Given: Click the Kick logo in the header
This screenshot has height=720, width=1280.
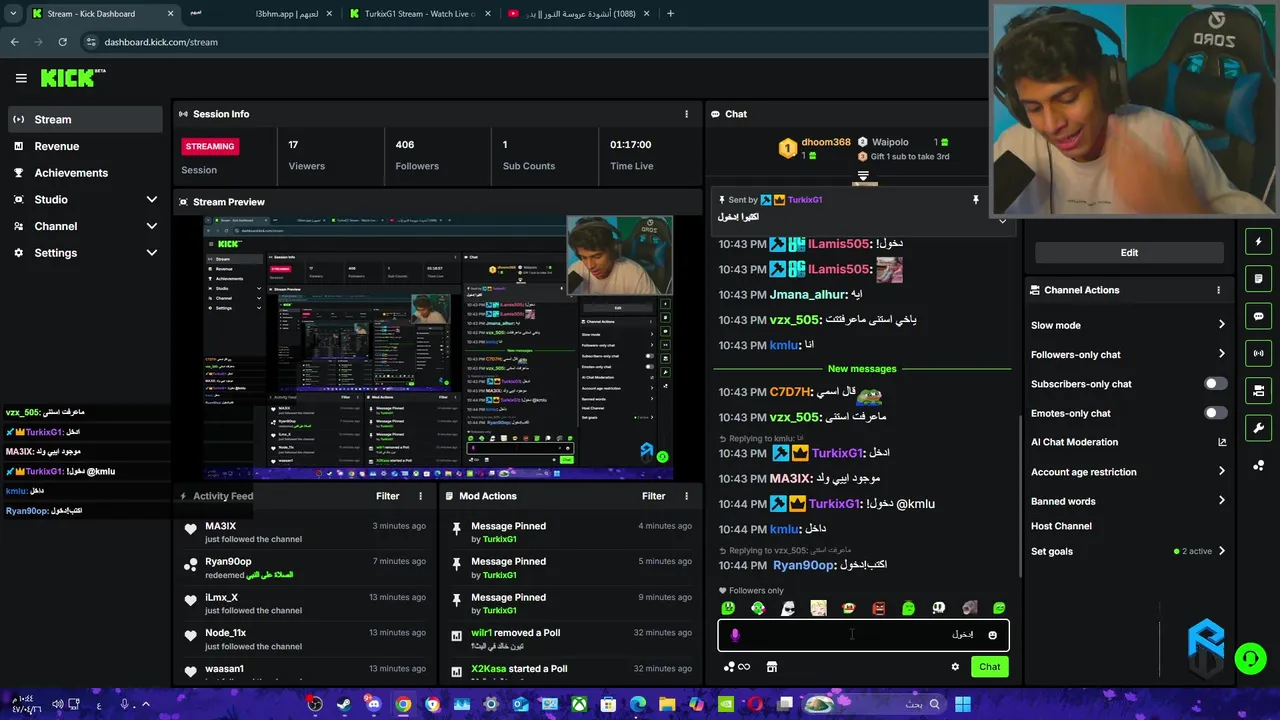Looking at the screenshot, I should 72,78.
